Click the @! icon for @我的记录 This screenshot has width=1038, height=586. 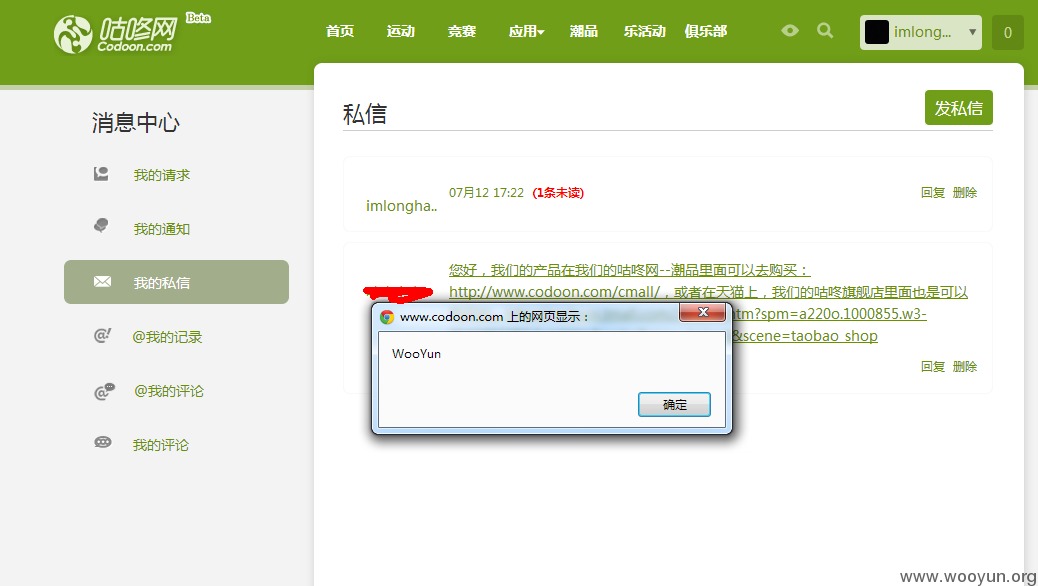[x=102, y=335]
